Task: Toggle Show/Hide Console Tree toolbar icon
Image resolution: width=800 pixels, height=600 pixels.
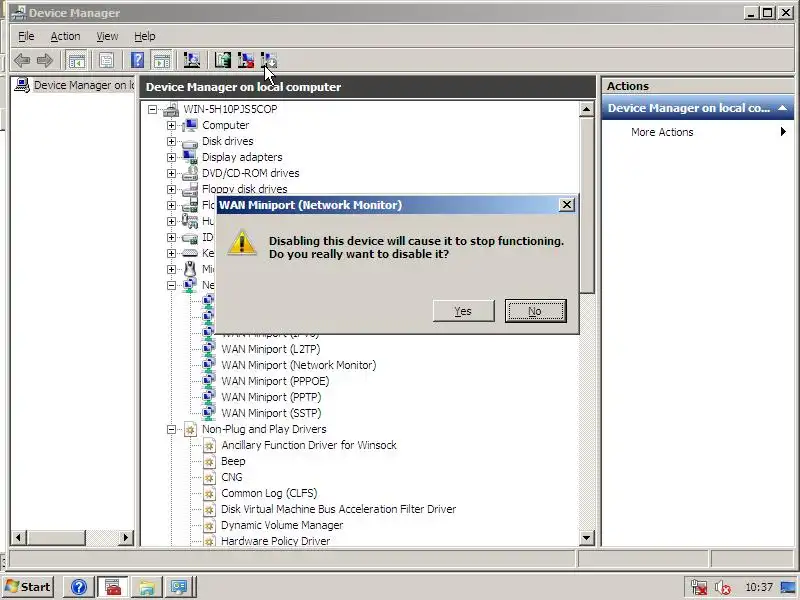Action: 77,61
